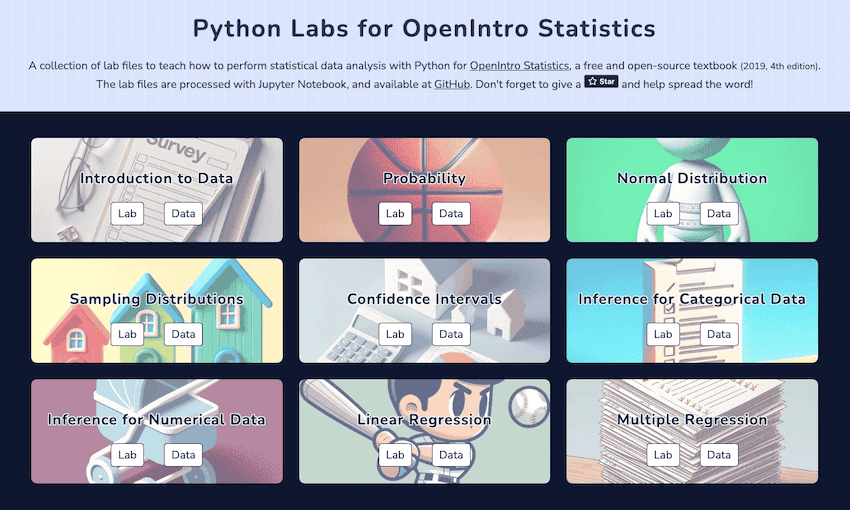
Task: Open the Probability Lab button
Action: [x=395, y=214]
